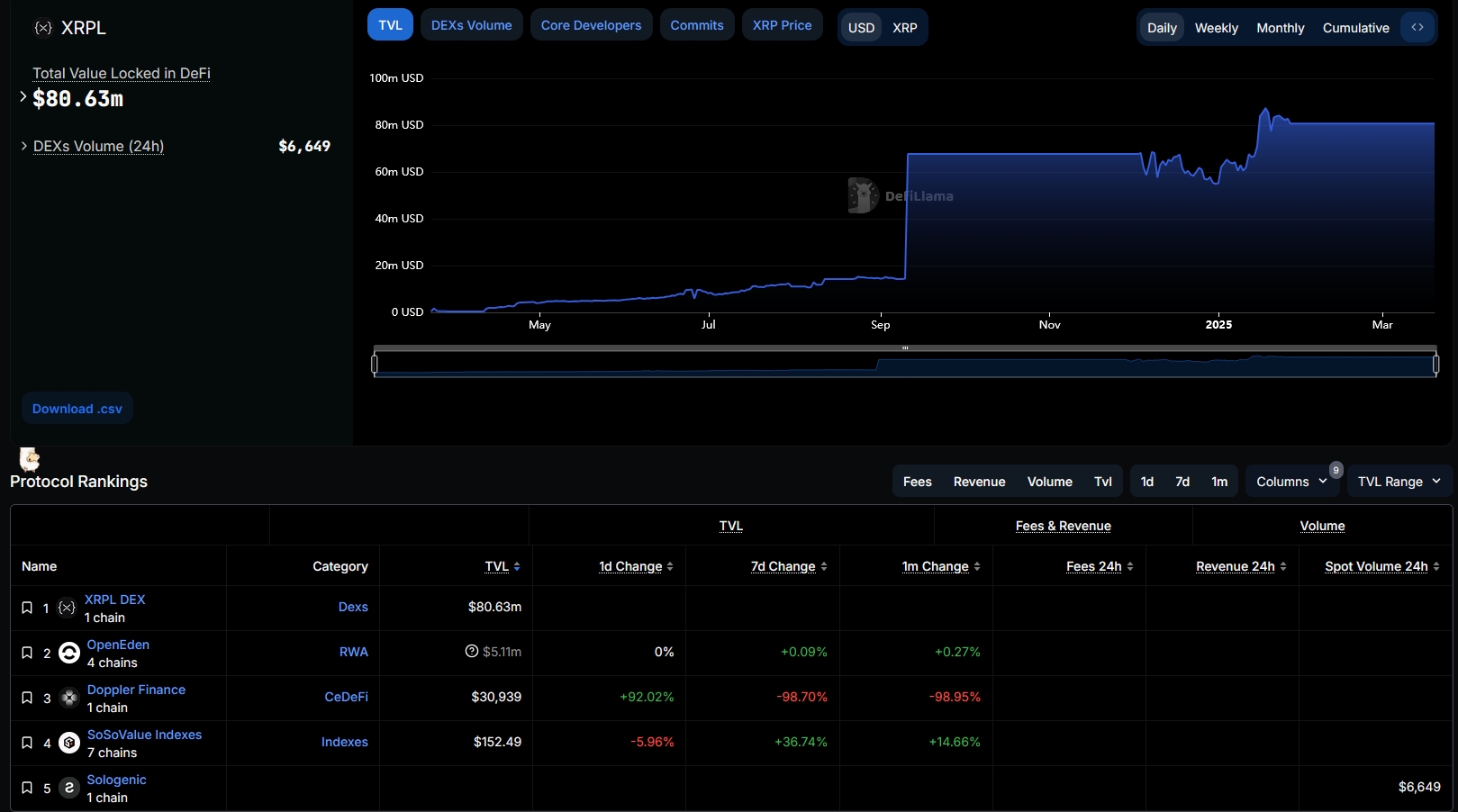Show the Tvl column group
This screenshot has height=812, width=1458.
(1103, 482)
